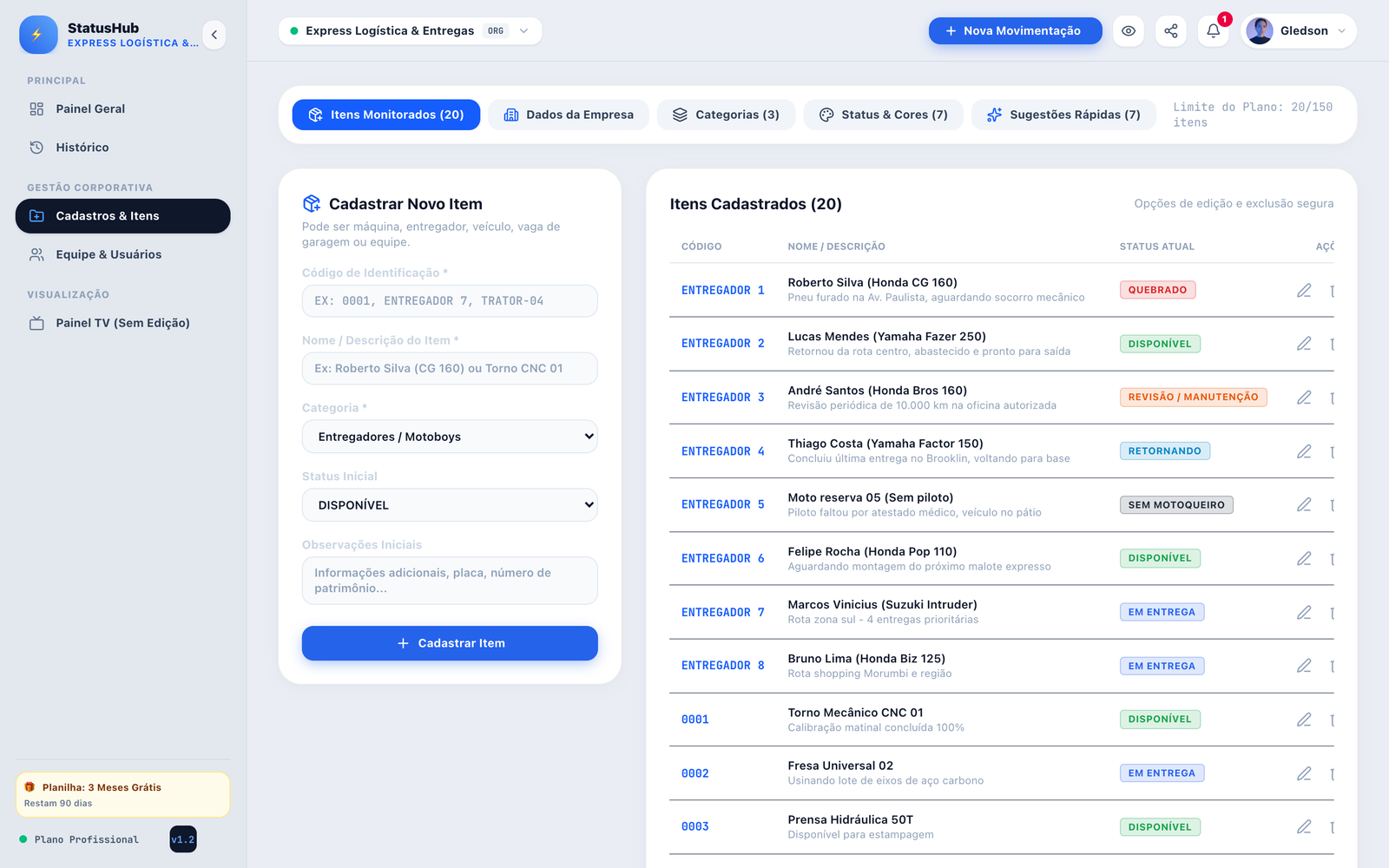Click the Cadastrar Item button
This screenshot has width=1389, height=868.
450,643
